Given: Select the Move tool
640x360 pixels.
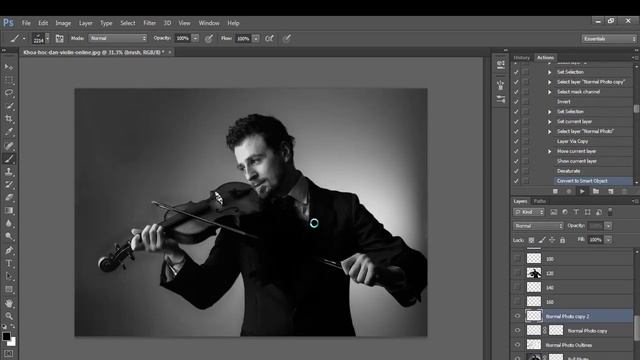Looking at the screenshot, I should tap(9, 67).
